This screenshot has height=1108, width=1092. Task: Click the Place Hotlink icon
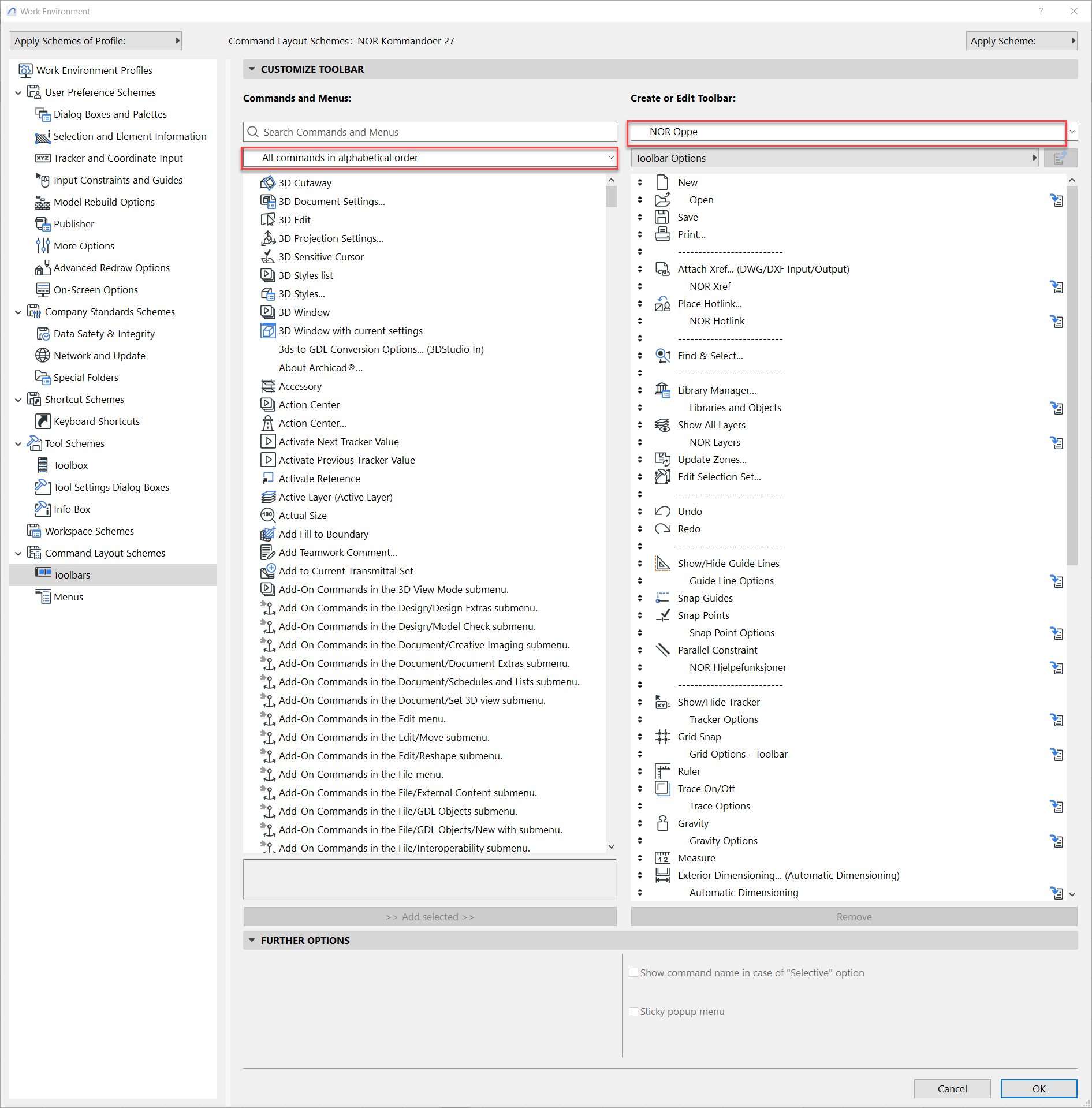click(662, 304)
